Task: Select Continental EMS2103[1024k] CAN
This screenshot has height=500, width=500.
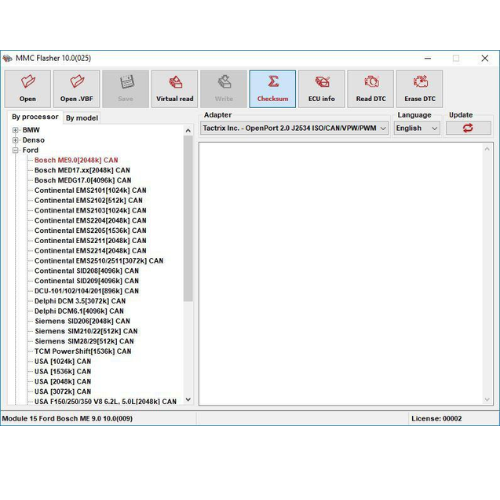Action: click(90, 211)
